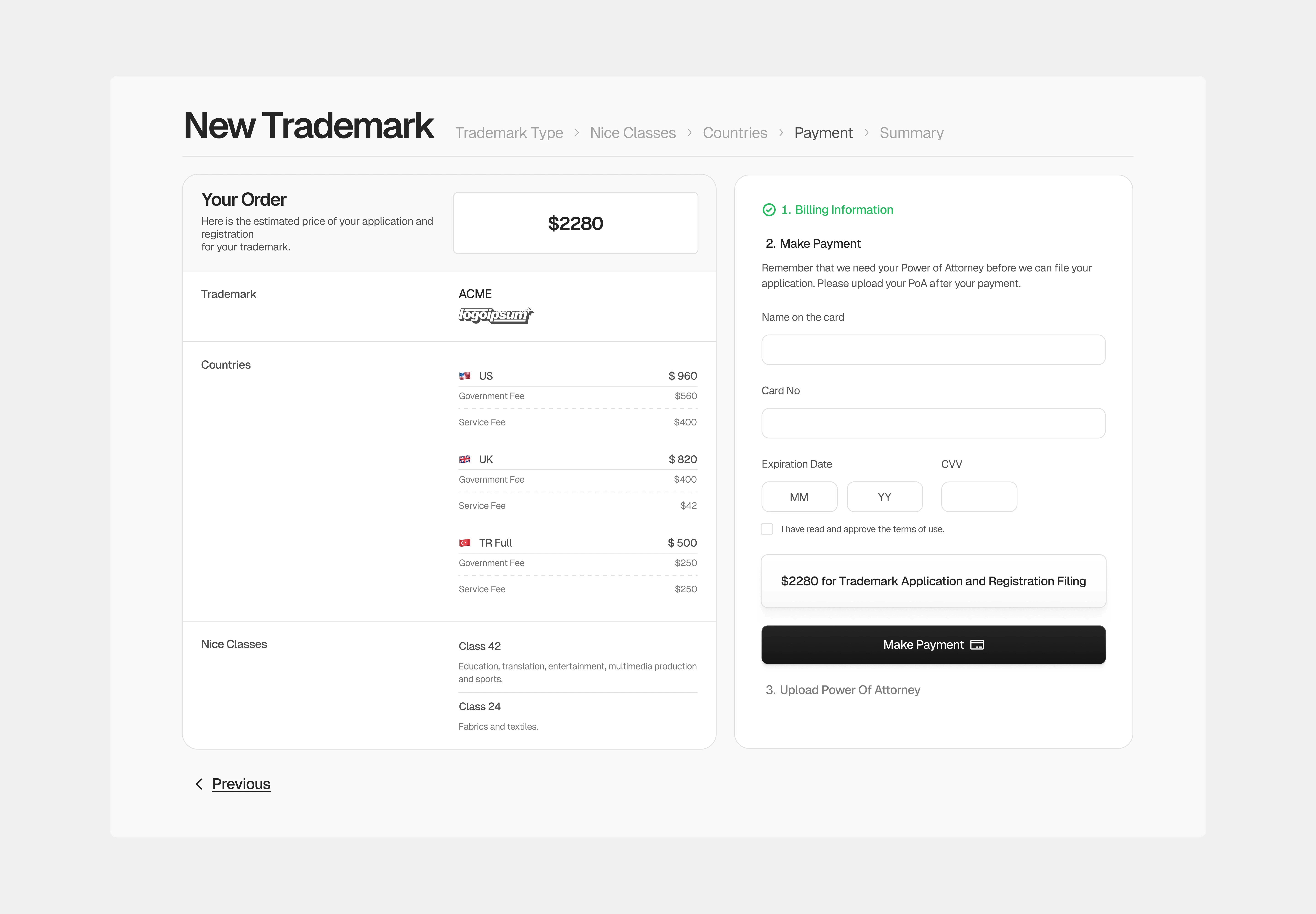This screenshot has width=1316, height=914.
Task: Click the Previous link
Action: pos(241,784)
